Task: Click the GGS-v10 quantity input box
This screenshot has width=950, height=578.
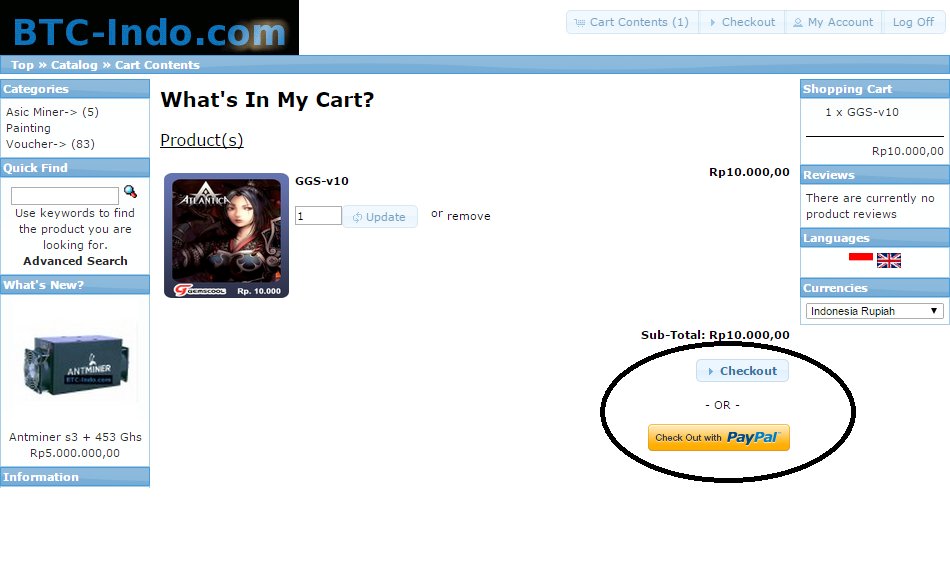Action: [318, 216]
